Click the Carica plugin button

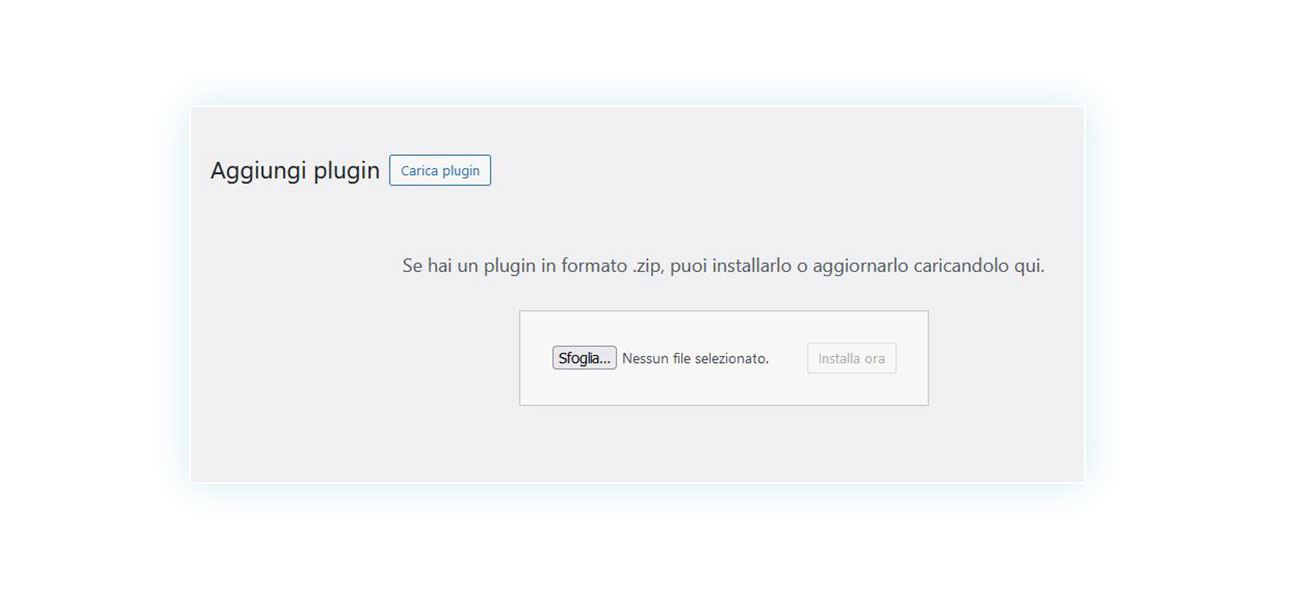(x=440, y=170)
